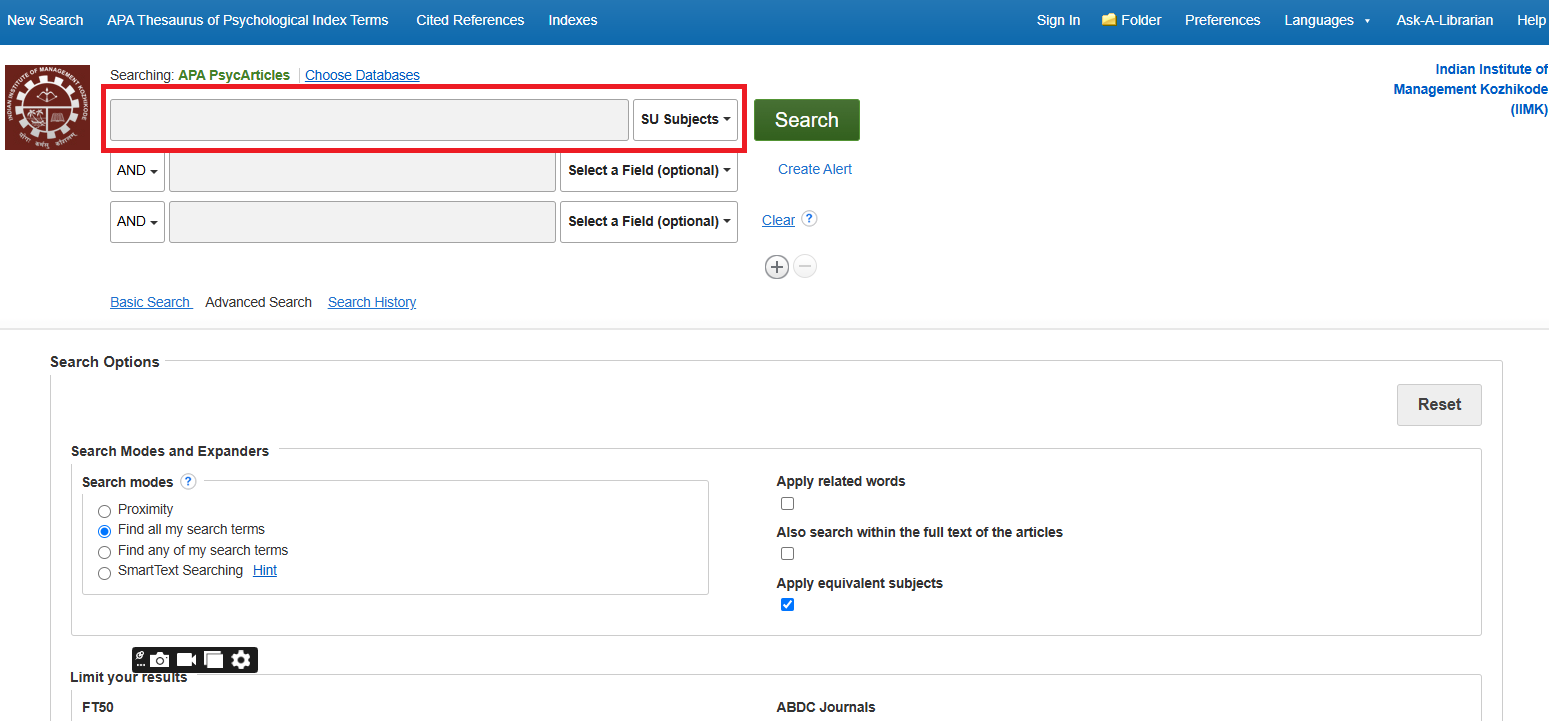This screenshot has width=1549, height=721.
Task: Click the help icon next to Clear
Action: (809, 219)
